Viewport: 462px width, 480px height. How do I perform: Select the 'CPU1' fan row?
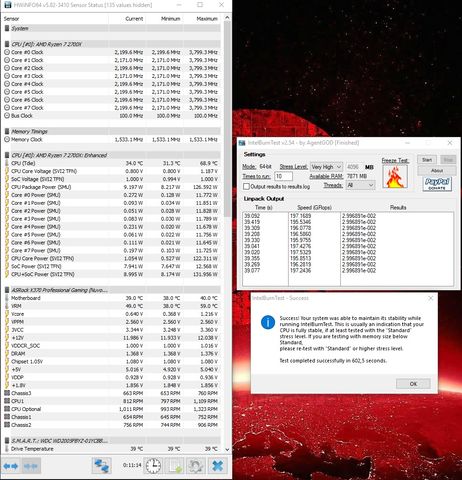(x=112, y=401)
